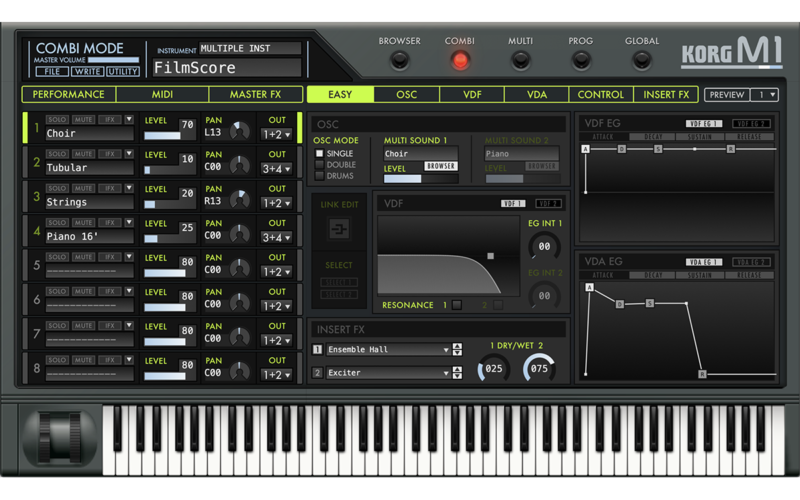Mute the Piano 16' timbre
The height and width of the screenshot is (500, 800).
[83, 222]
